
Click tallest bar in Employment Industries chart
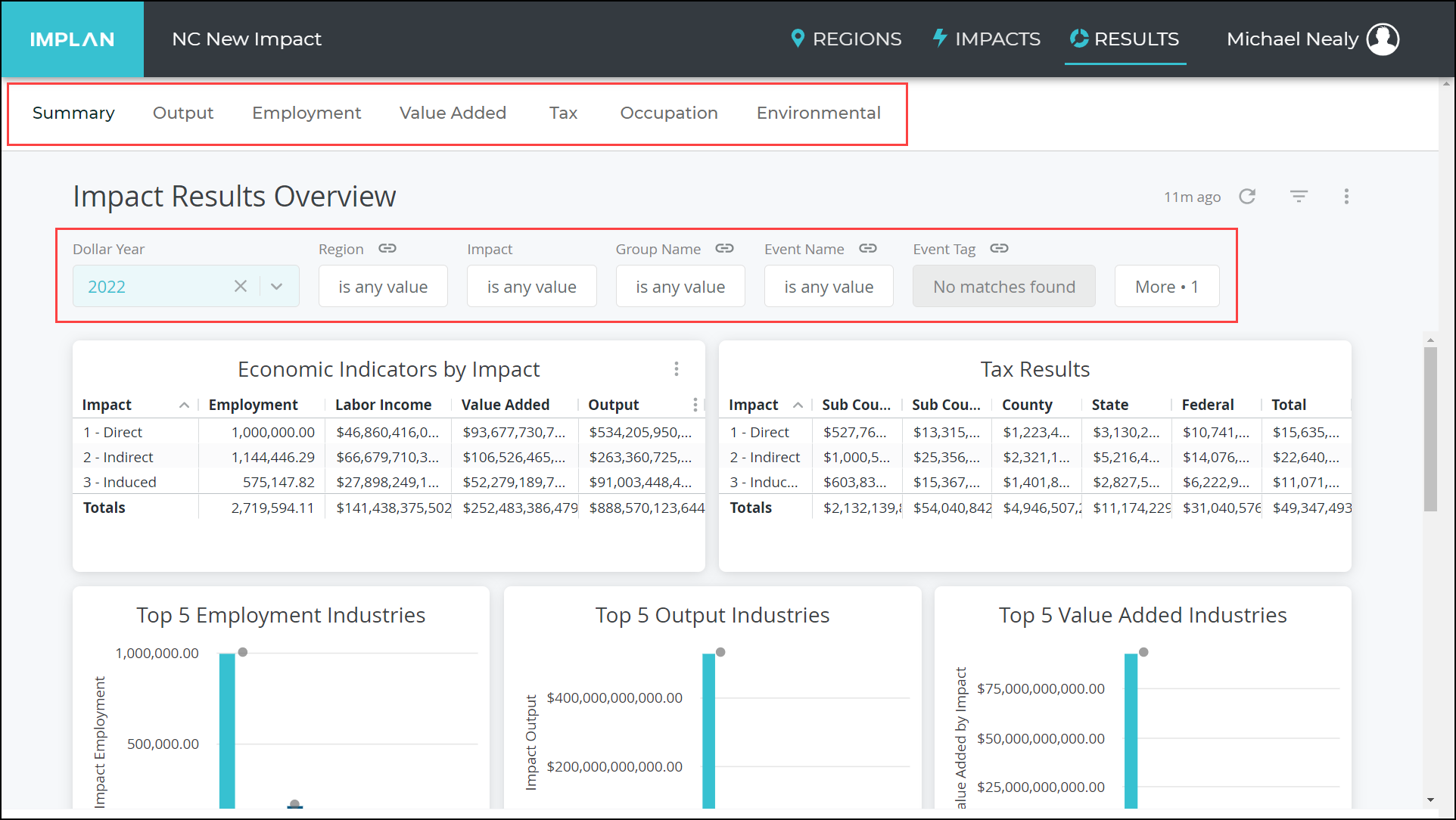(x=227, y=731)
